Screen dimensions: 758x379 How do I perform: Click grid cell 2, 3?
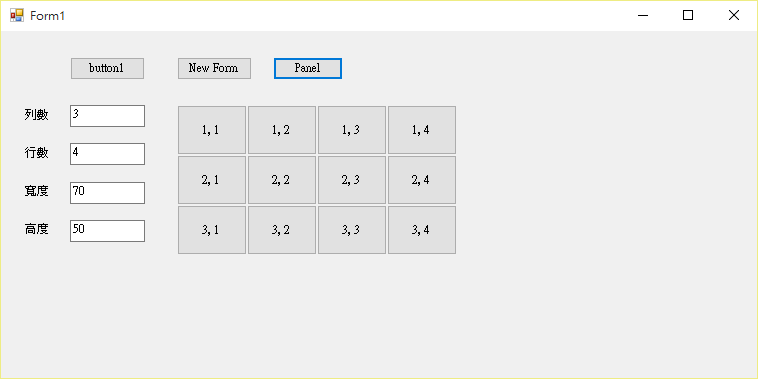coord(352,180)
